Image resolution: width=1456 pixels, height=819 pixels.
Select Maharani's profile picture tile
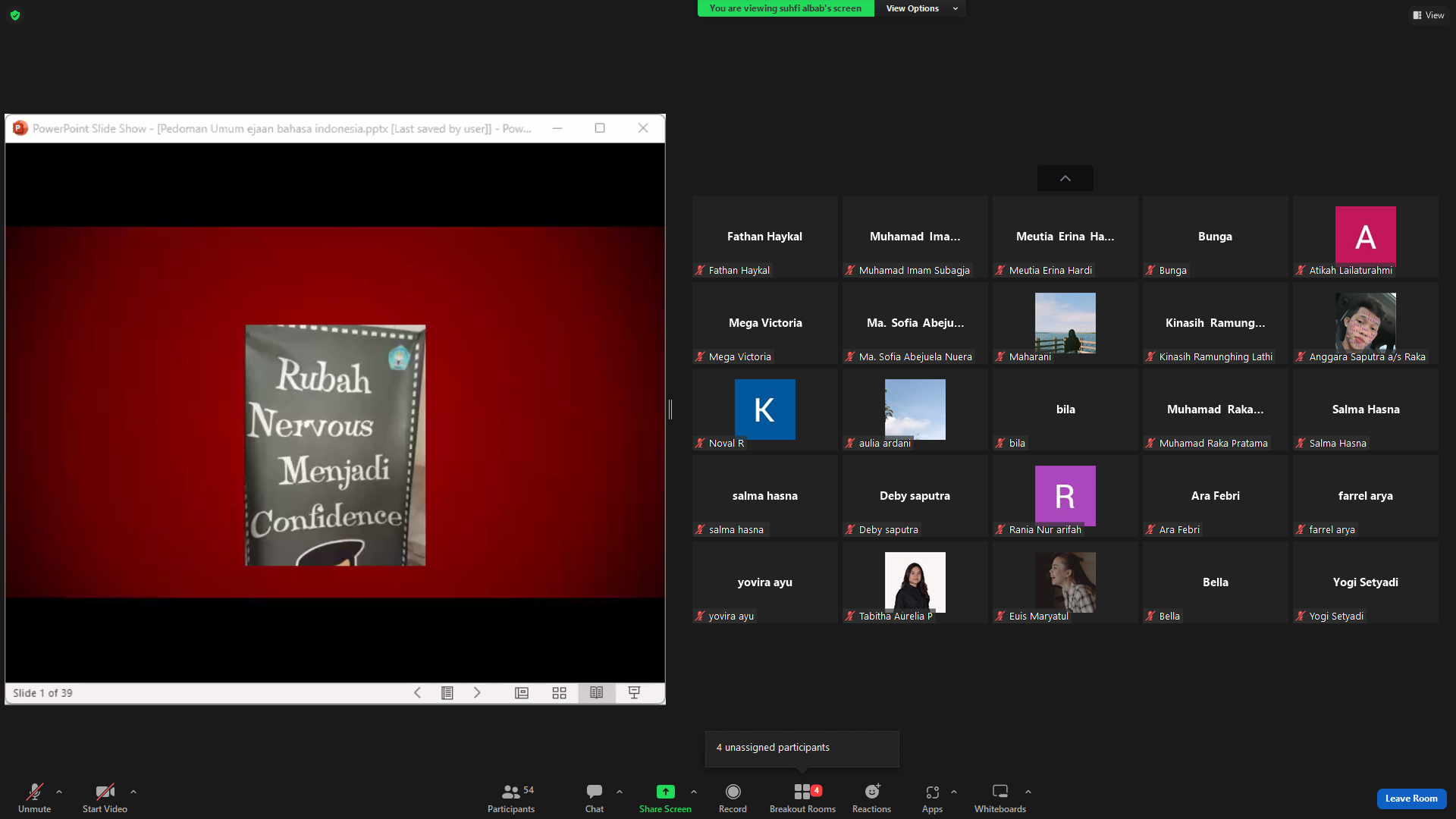point(1065,323)
